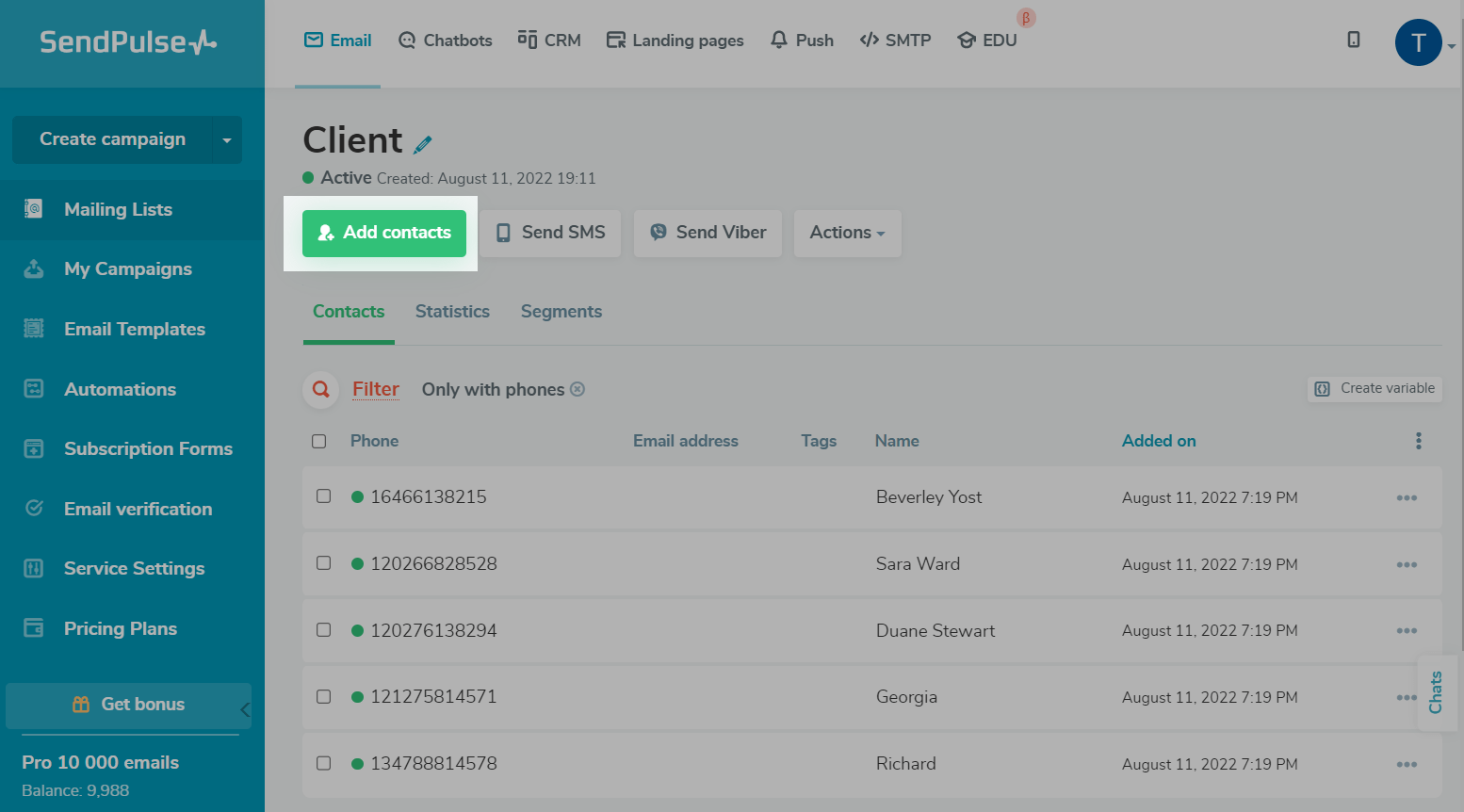Switch to the Statistics tab
The image size is (1464, 812).
tap(452, 312)
